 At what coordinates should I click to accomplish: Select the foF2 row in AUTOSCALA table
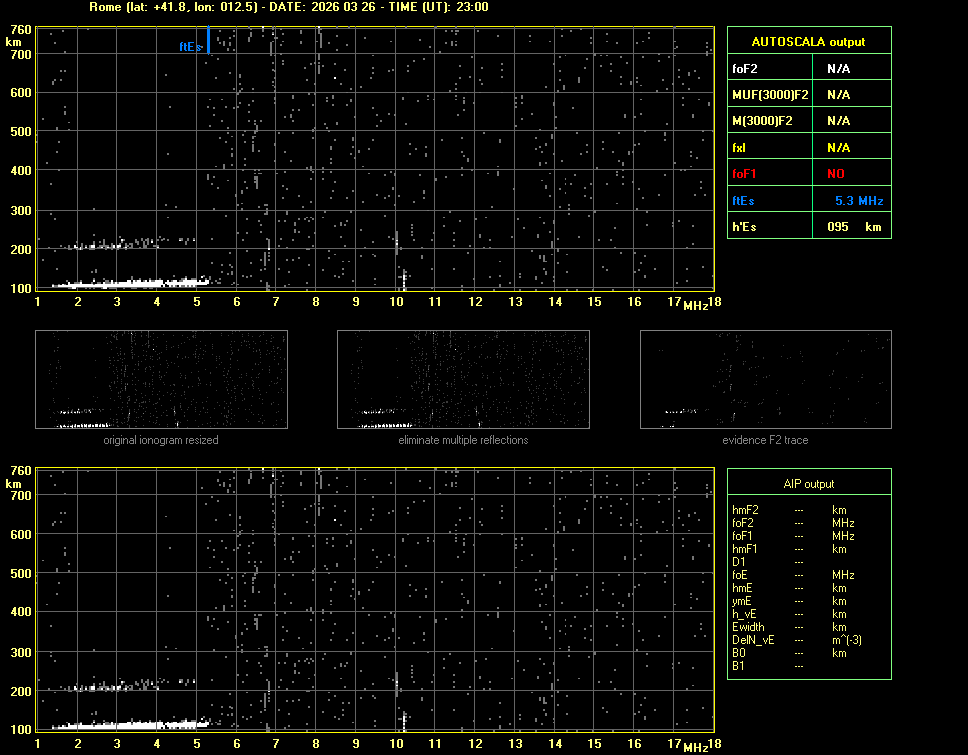808,69
